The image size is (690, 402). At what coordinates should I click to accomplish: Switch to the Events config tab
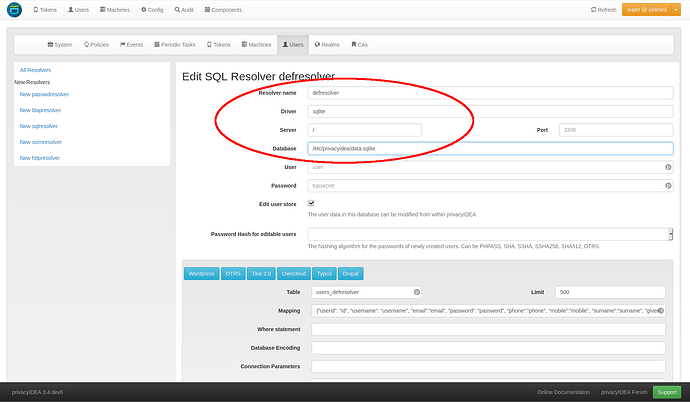click(x=132, y=45)
